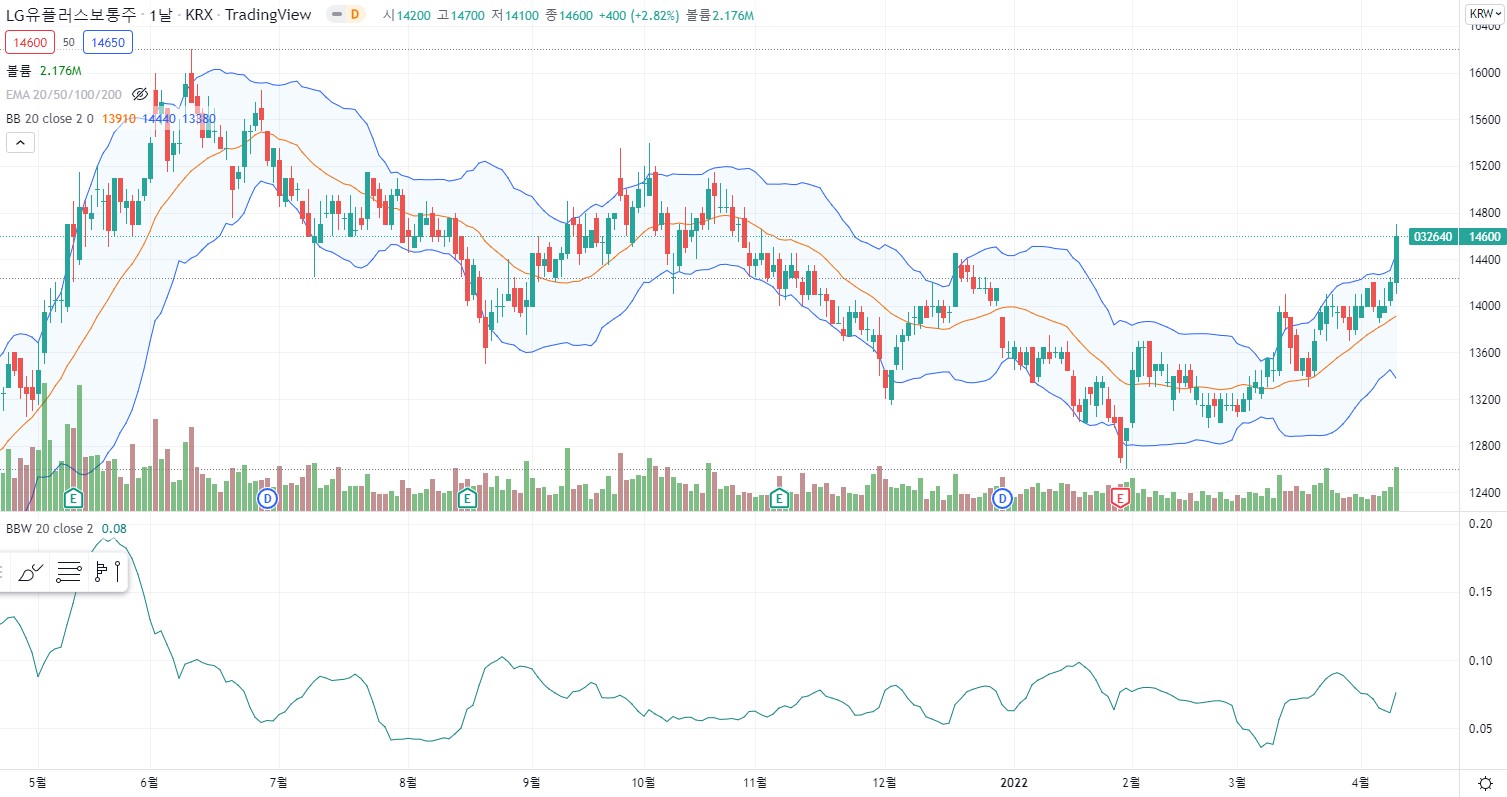Click the red E earnings marker near 2월
This screenshot has width=1507, height=797.
tap(1121, 497)
